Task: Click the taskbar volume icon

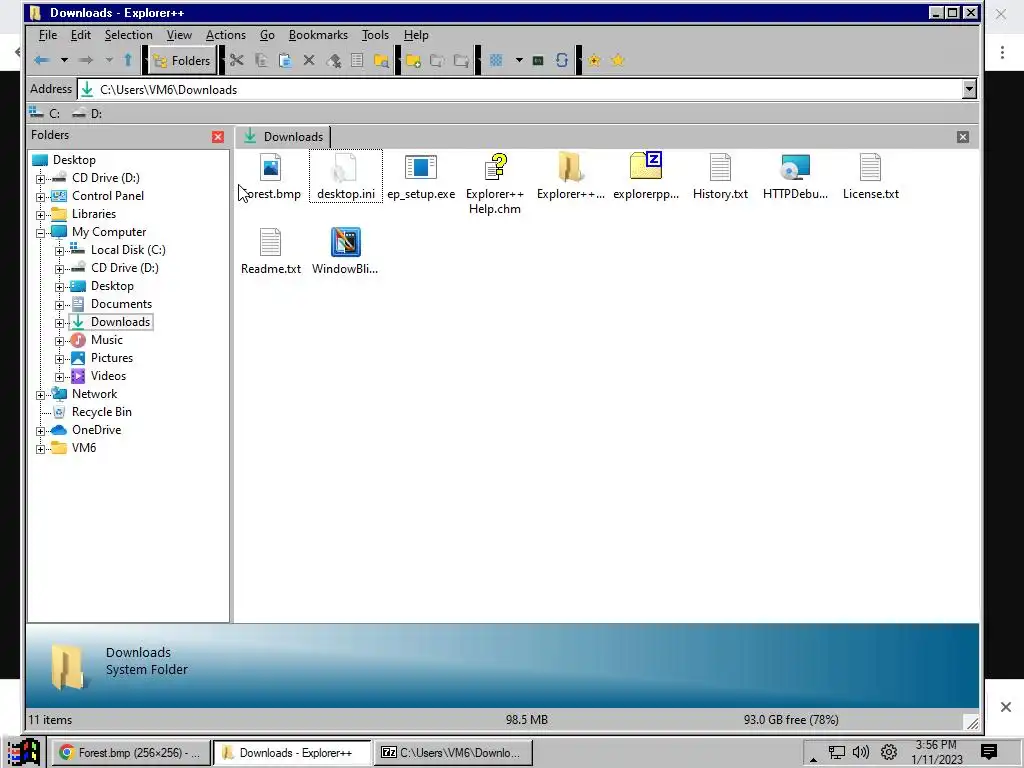Action: pyautogui.click(x=860, y=752)
